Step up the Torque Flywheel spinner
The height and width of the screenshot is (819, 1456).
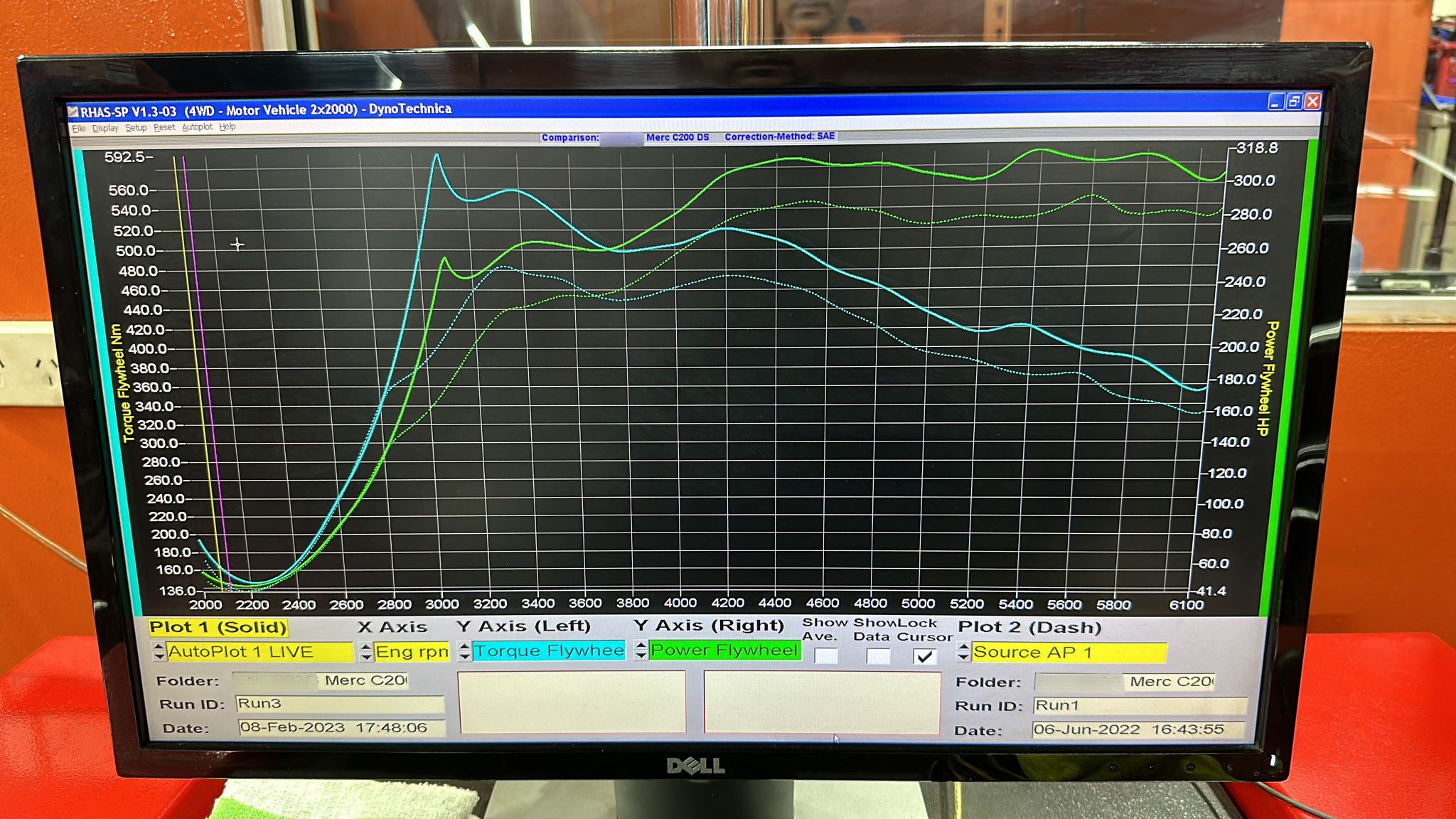[464, 646]
